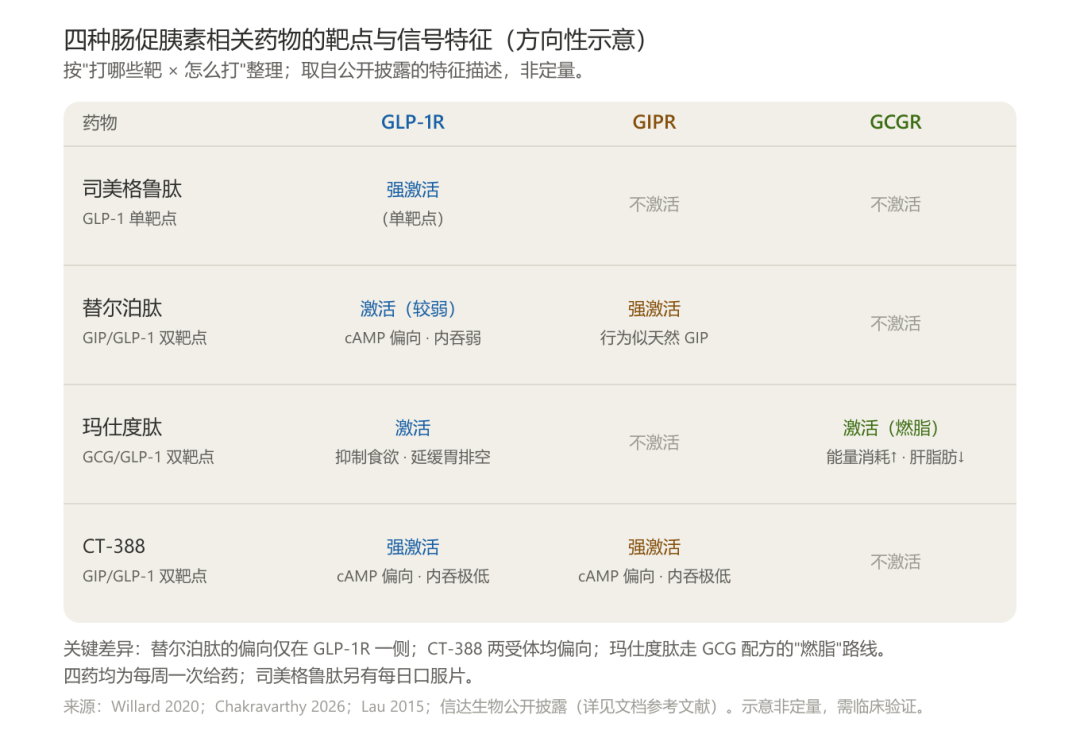Click the text 抑制食欲 · 延缓胃排空
Viewport: 1080px width, 734px height.
coord(413,457)
